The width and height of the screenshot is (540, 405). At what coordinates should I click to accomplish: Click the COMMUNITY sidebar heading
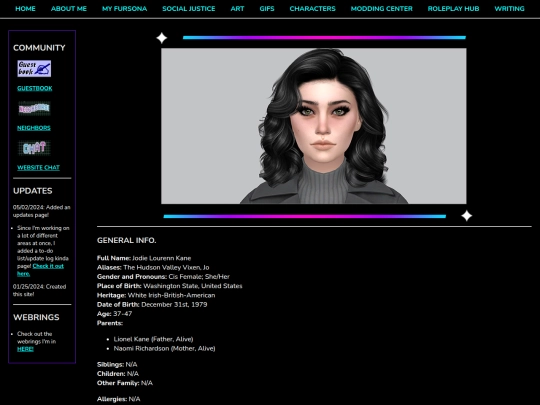click(x=39, y=48)
